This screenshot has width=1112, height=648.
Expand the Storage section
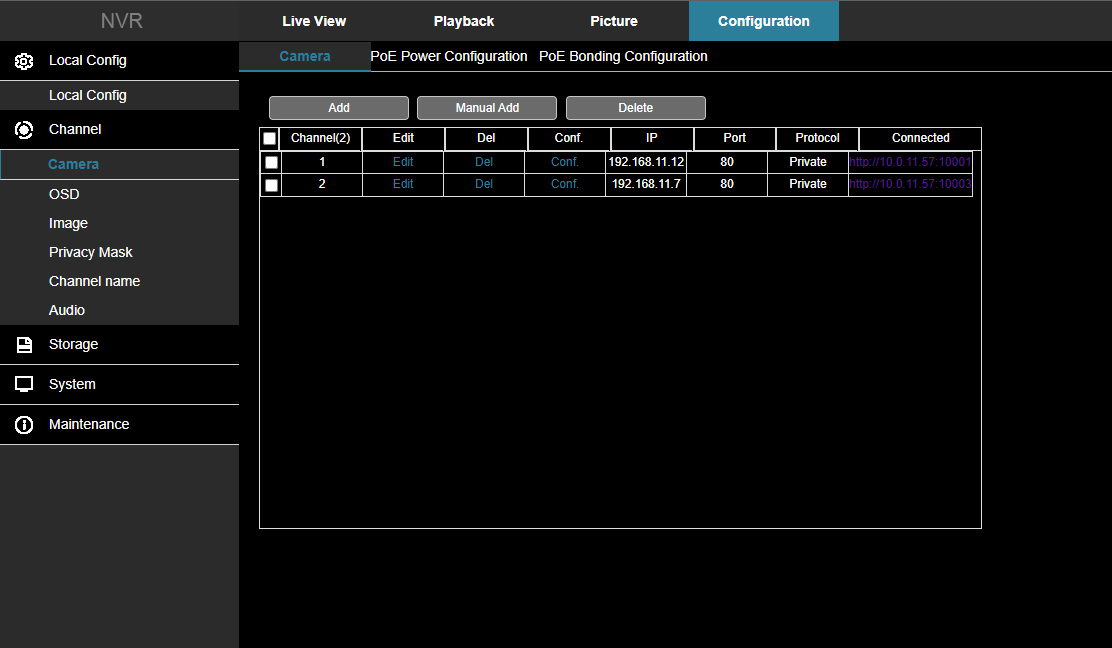[73, 344]
